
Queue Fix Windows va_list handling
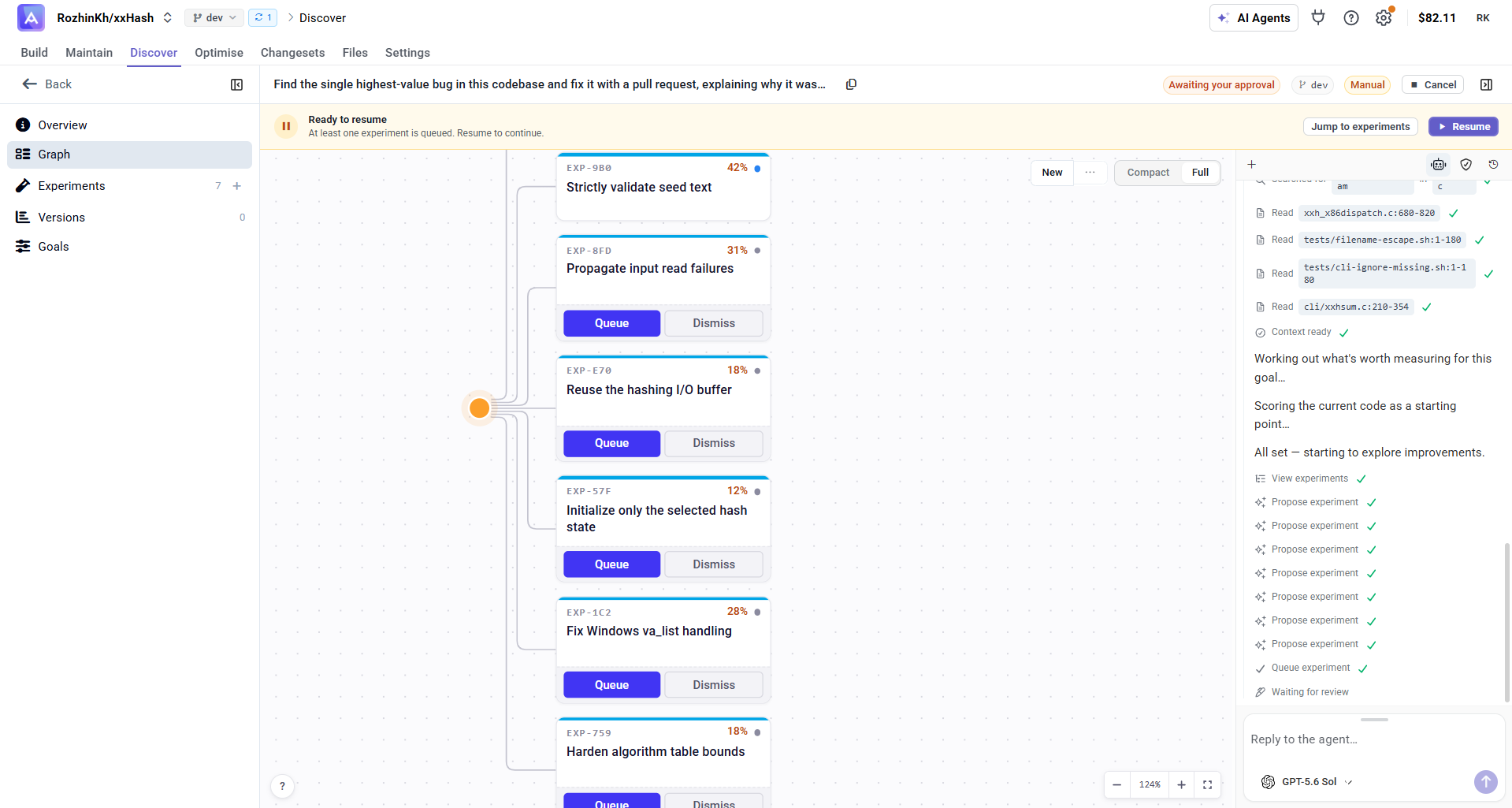pyautogui.click(x=611, y=685)
